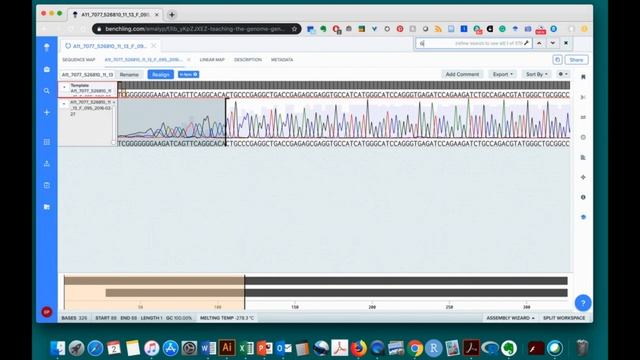Image resolution: width=640 pixels, height=360 pixels.
Task: Open the Search icon in the left sidebar
Action: [x=47, y=91]
